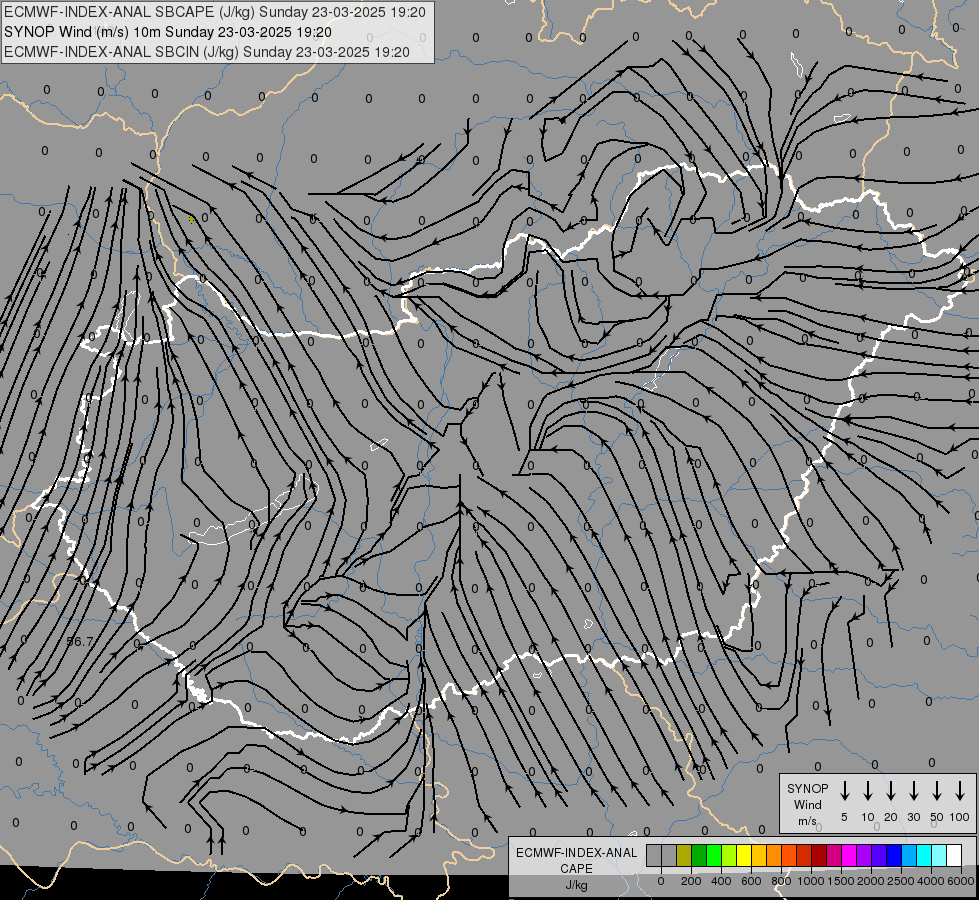Click the 200 tick label on CAPE scale
This screenshot has height=900, width=979.
[x=691, y=881]
